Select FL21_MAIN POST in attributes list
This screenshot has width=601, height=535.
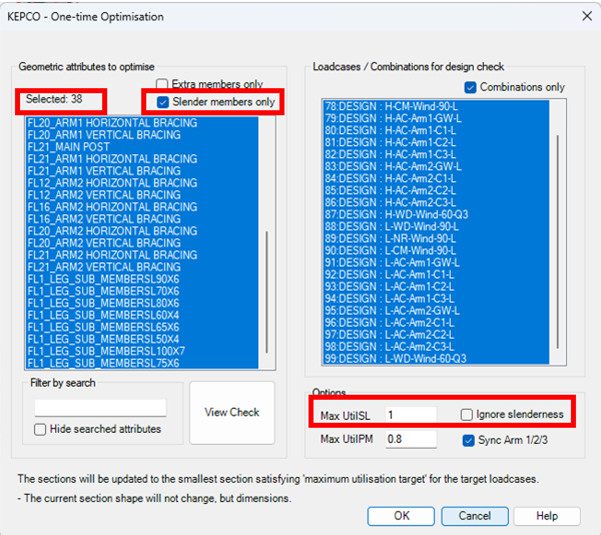point(69,147)
